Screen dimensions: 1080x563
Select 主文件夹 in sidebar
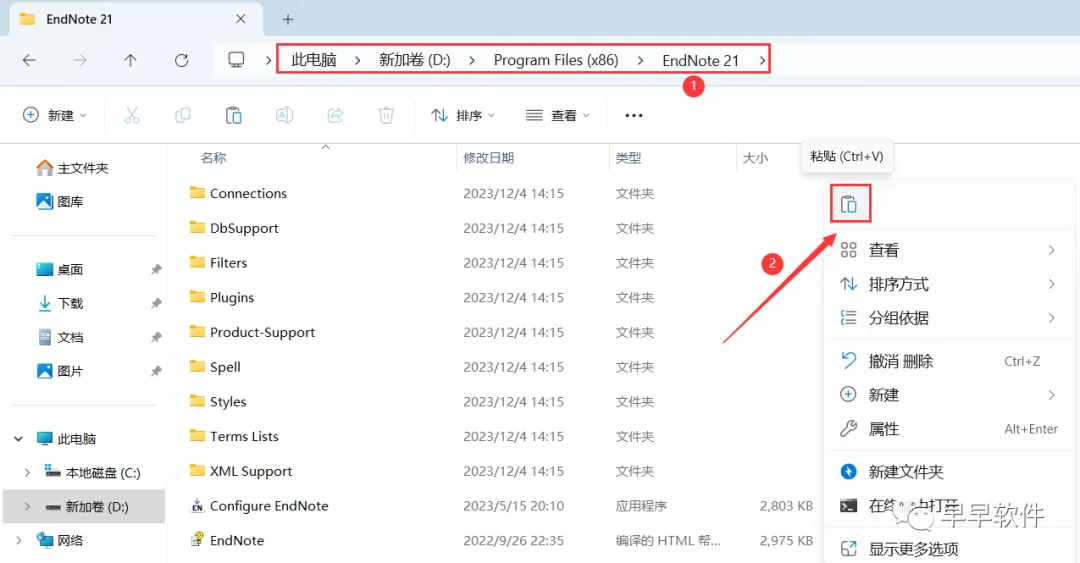click(72, 168)
